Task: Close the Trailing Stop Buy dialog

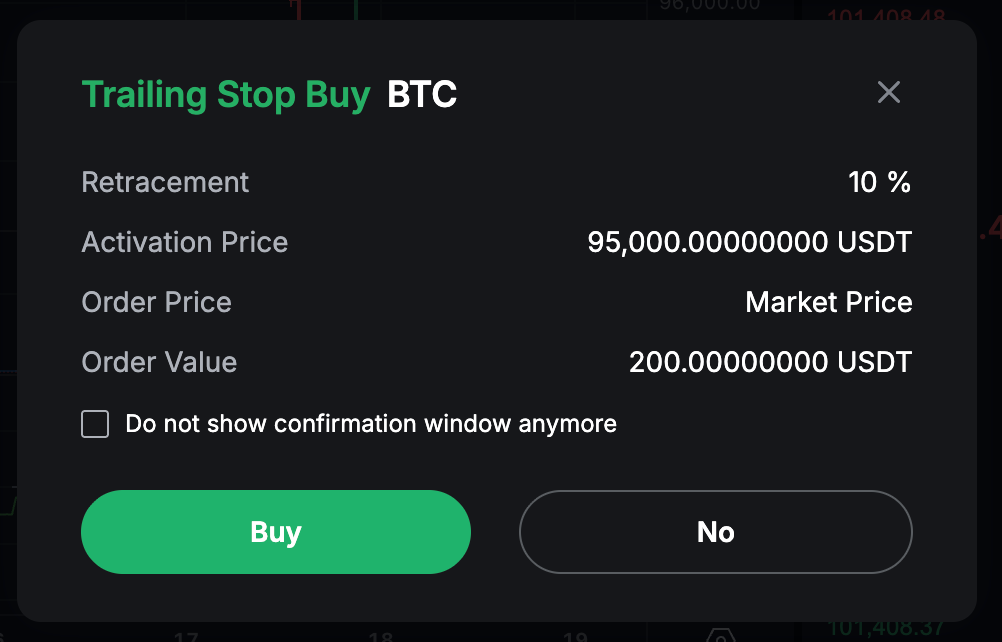Action: pos(888,93)
